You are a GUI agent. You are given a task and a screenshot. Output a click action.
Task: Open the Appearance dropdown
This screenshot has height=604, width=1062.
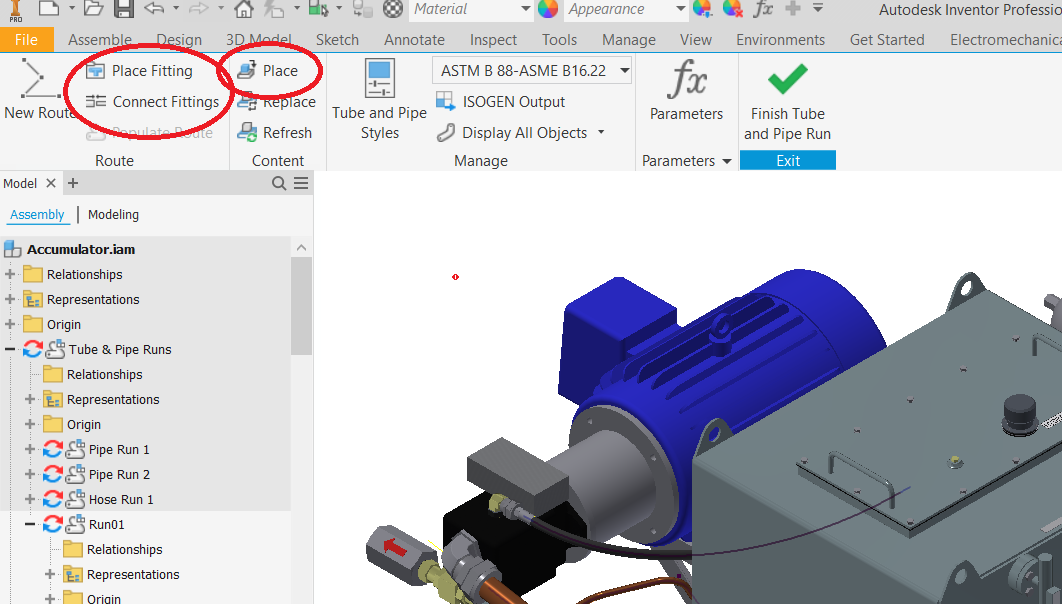[681, 9]
